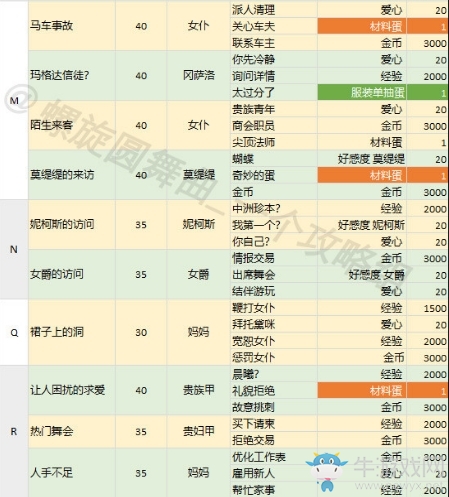Select the 情报交易 choice cell
The width and height of the screenshot is (449, 497).
coord(274,258)
